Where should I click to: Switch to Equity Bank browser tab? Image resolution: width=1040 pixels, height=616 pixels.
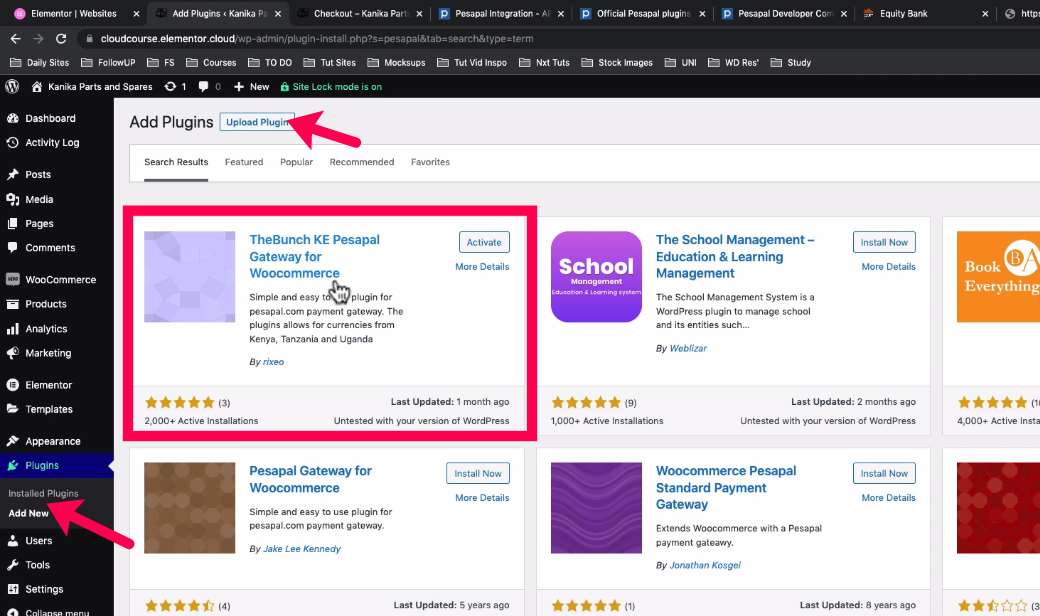(903, 13)
